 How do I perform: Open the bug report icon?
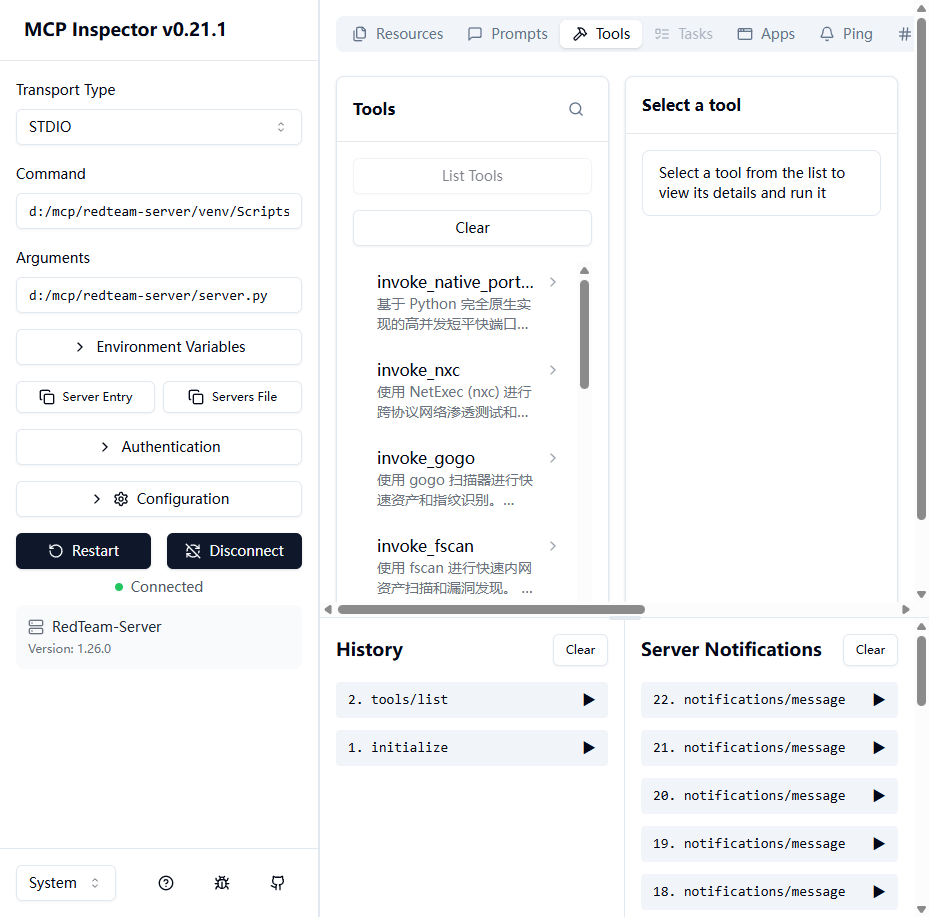click(x=221, y=883)
